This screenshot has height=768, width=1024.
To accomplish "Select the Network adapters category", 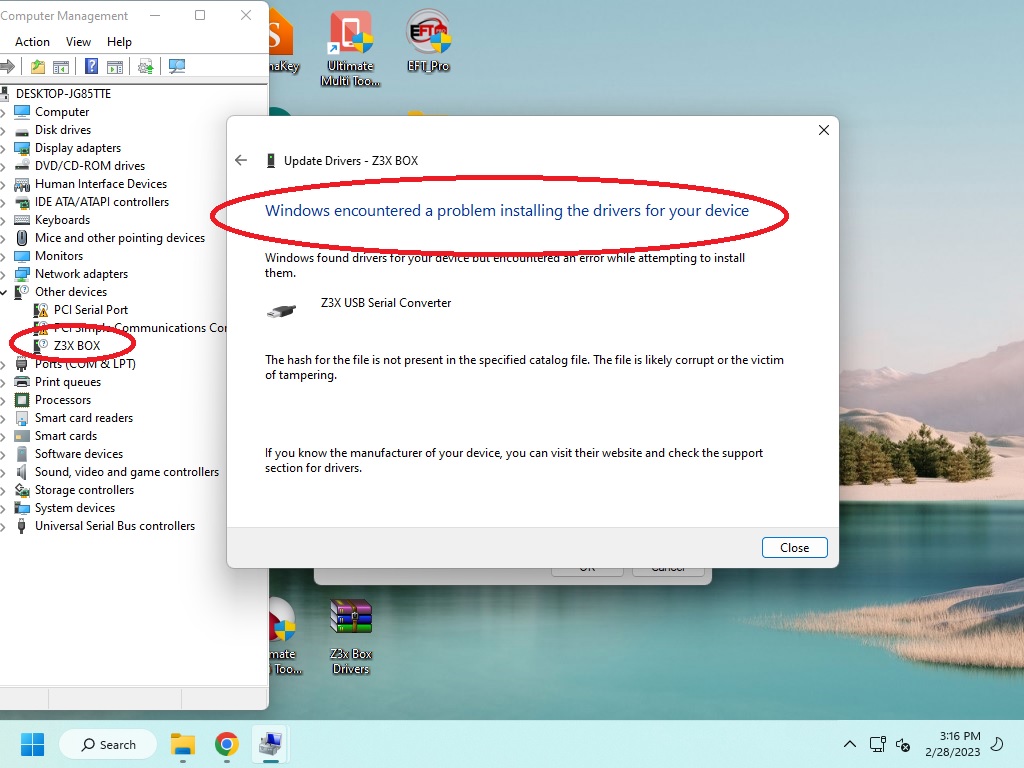I will (81, 274).
